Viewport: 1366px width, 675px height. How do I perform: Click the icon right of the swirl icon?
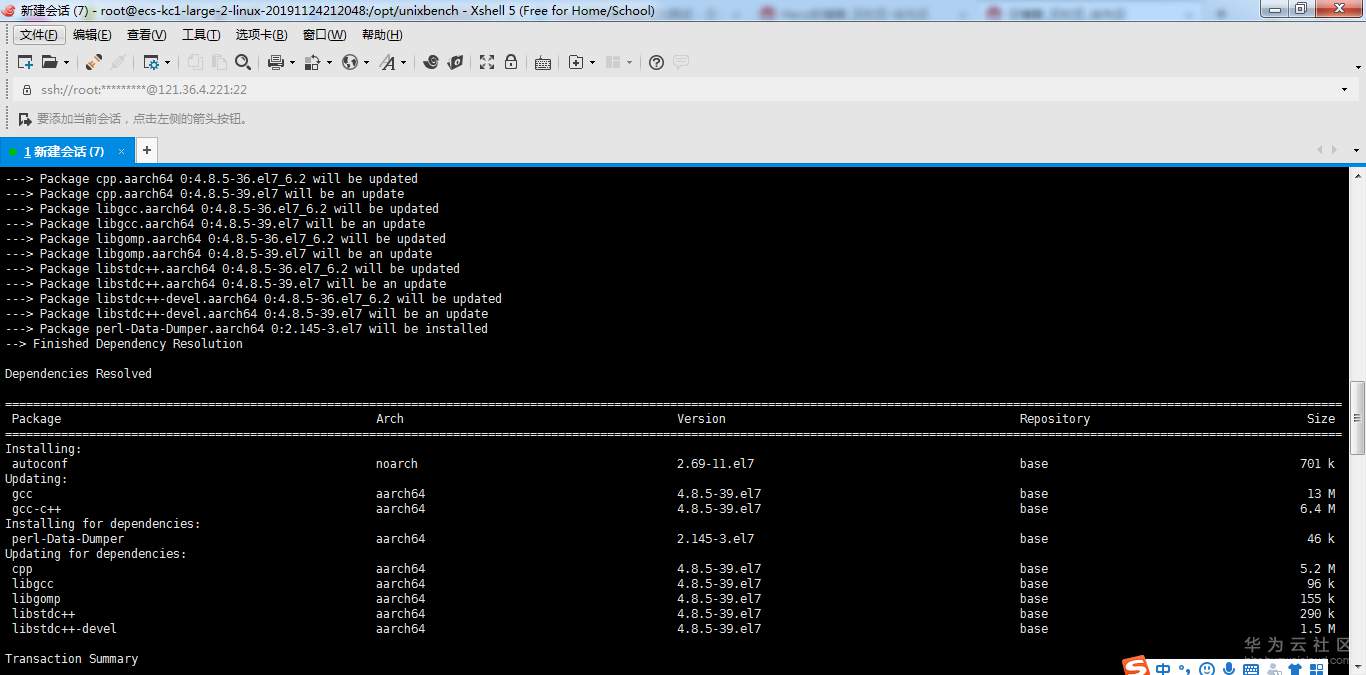coord(455,62)
